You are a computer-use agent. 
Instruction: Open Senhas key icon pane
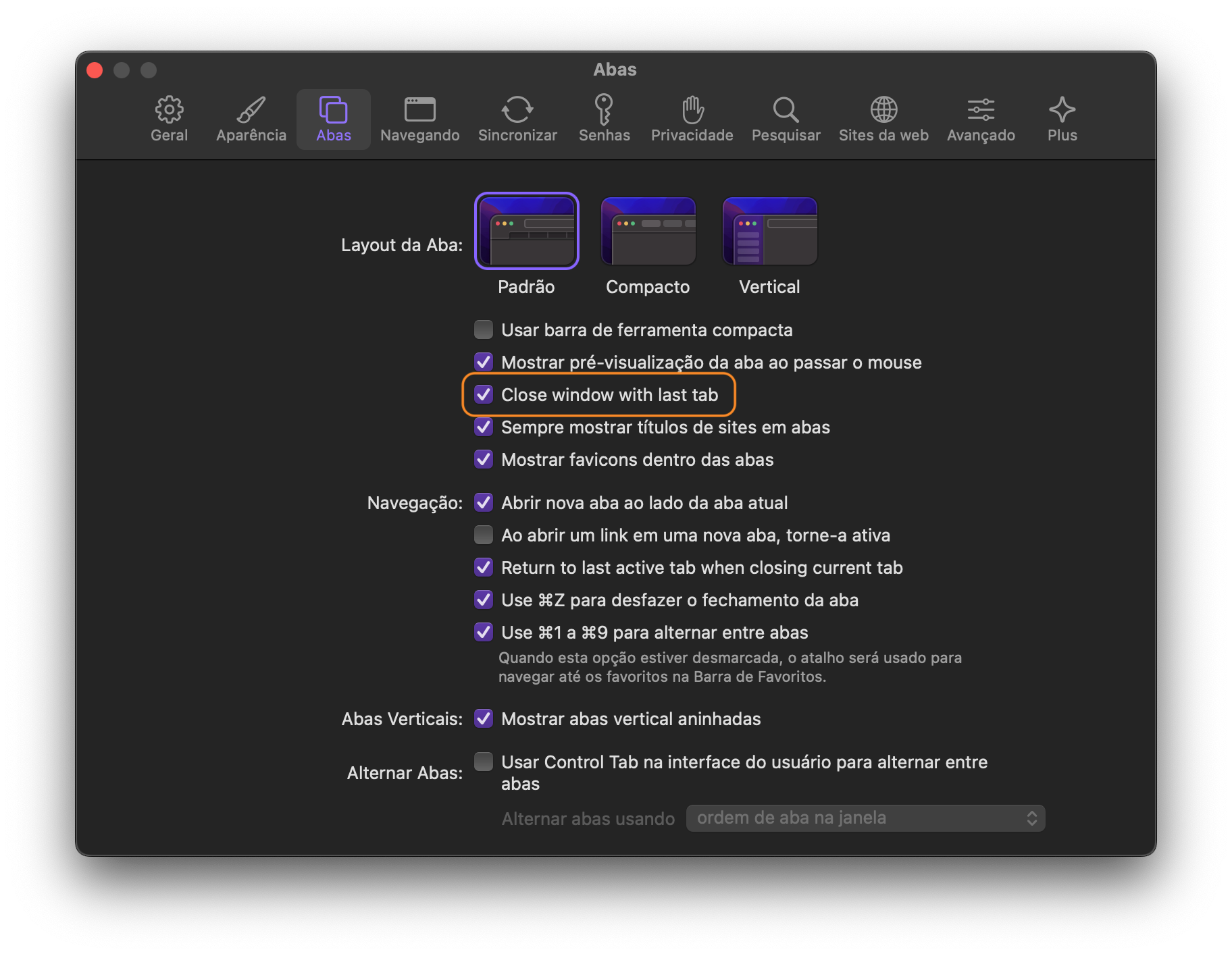coord(604,119)
